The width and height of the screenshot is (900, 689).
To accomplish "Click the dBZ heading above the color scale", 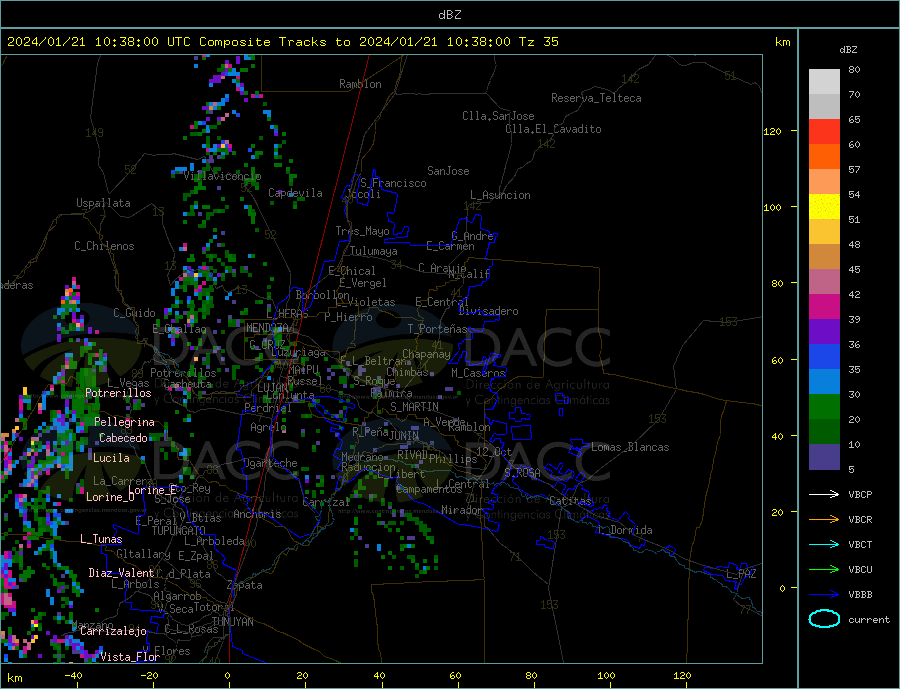I will [848, 50].
